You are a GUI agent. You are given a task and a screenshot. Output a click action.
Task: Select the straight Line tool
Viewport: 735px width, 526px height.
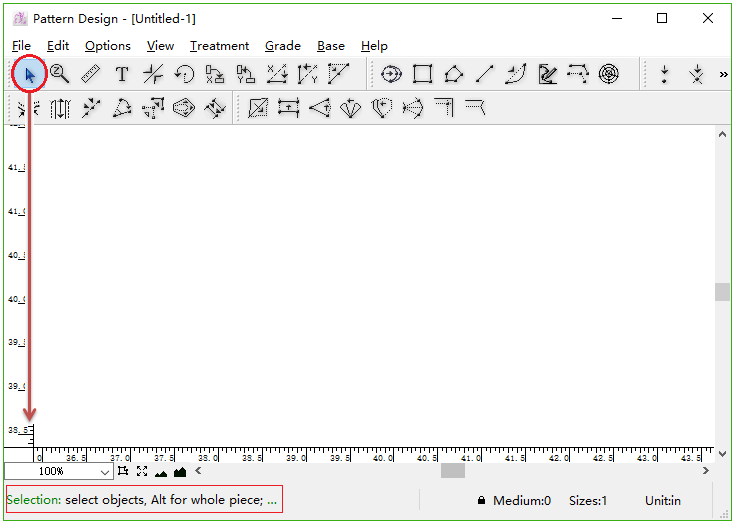[485, 74]
